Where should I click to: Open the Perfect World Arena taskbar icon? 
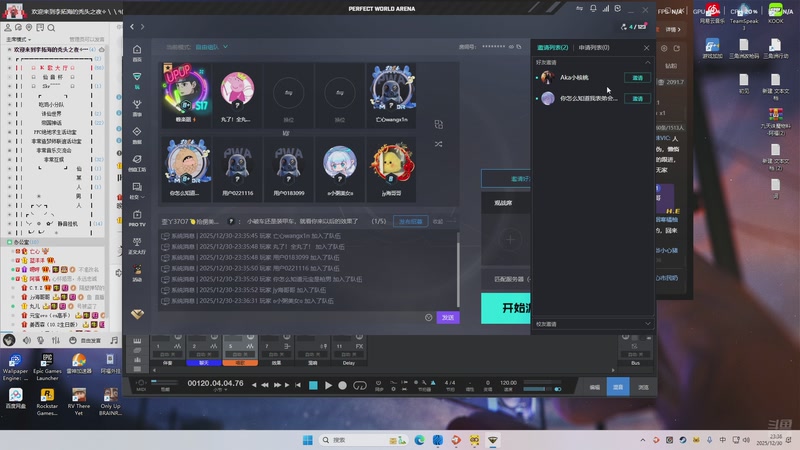pyautogui.click(x=492, y=440)
